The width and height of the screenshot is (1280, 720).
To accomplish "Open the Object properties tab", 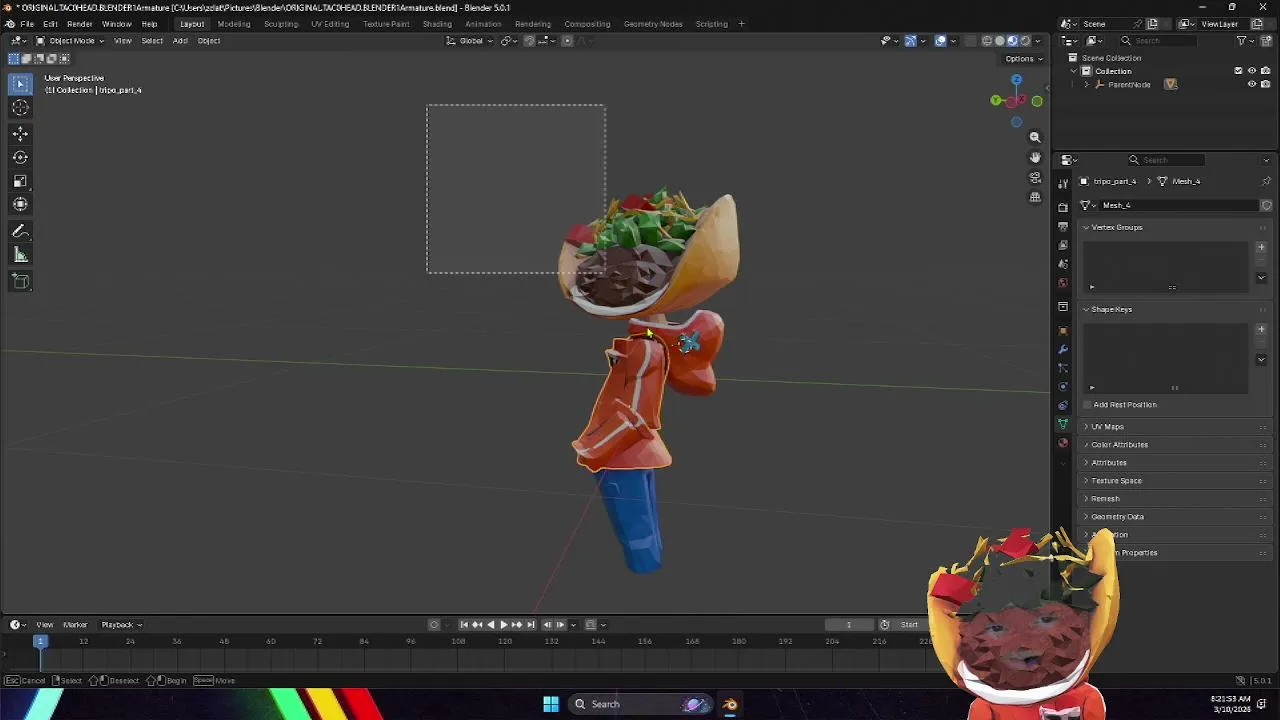I will point(1063,330).
